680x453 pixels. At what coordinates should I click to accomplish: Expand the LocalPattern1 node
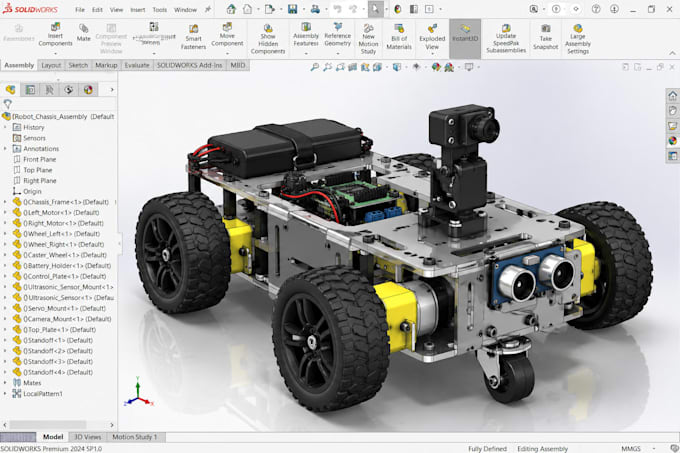(5, 394)
